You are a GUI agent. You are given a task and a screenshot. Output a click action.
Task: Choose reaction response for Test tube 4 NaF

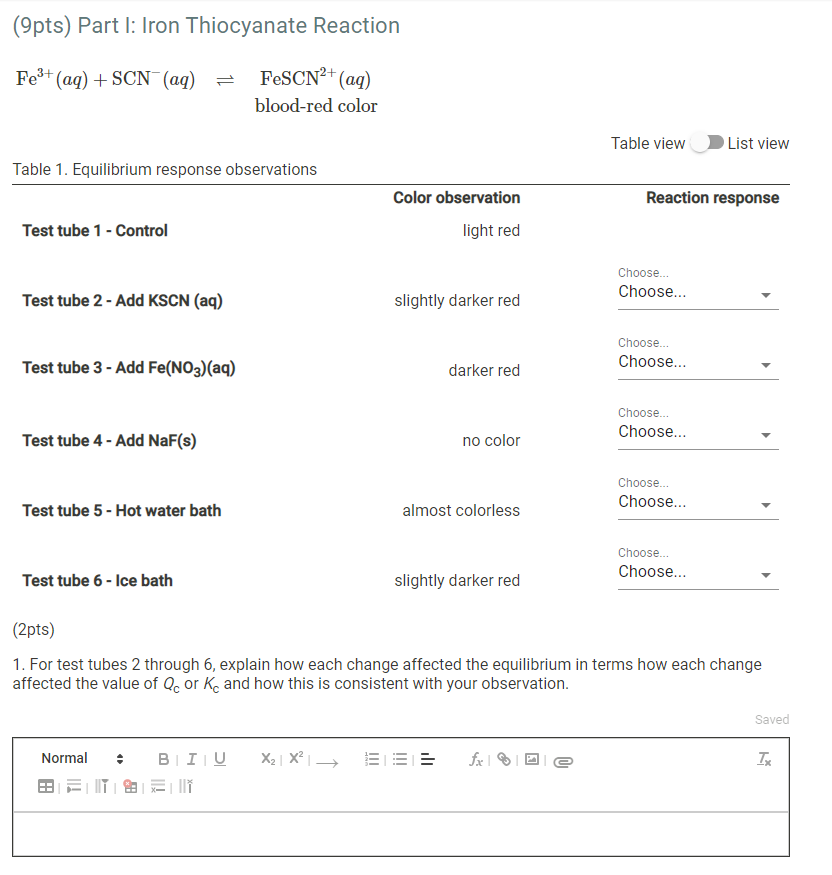[x=698, y=432]
